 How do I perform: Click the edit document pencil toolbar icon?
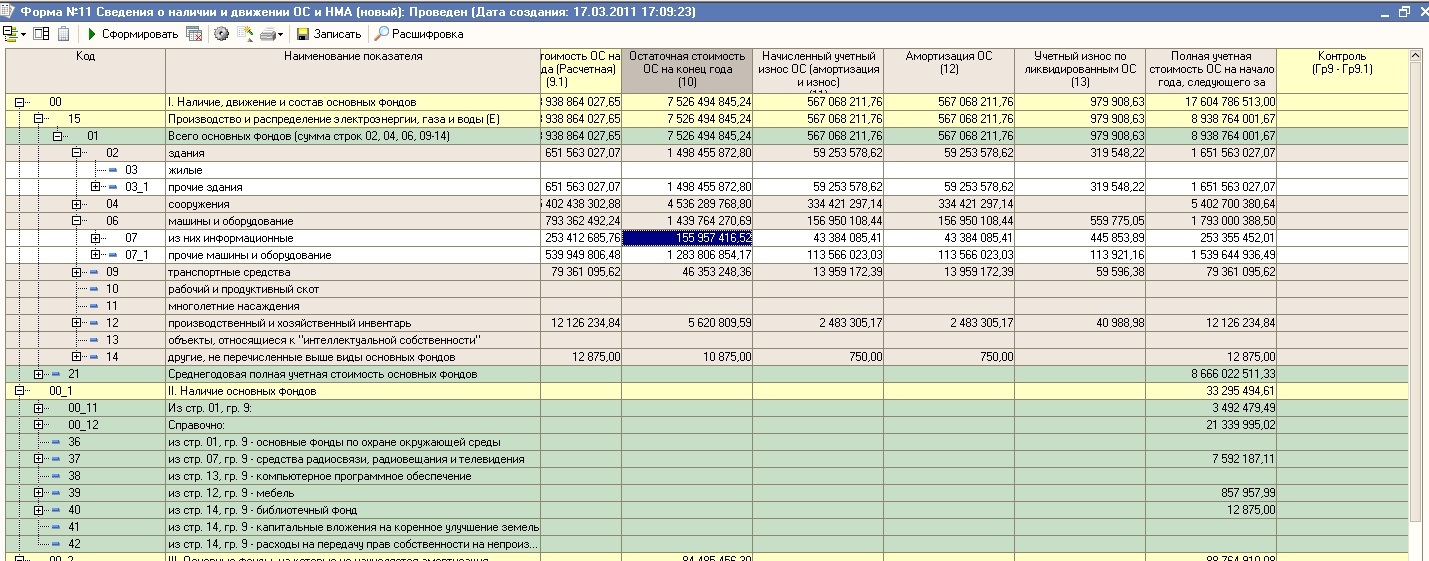(245, 34)
